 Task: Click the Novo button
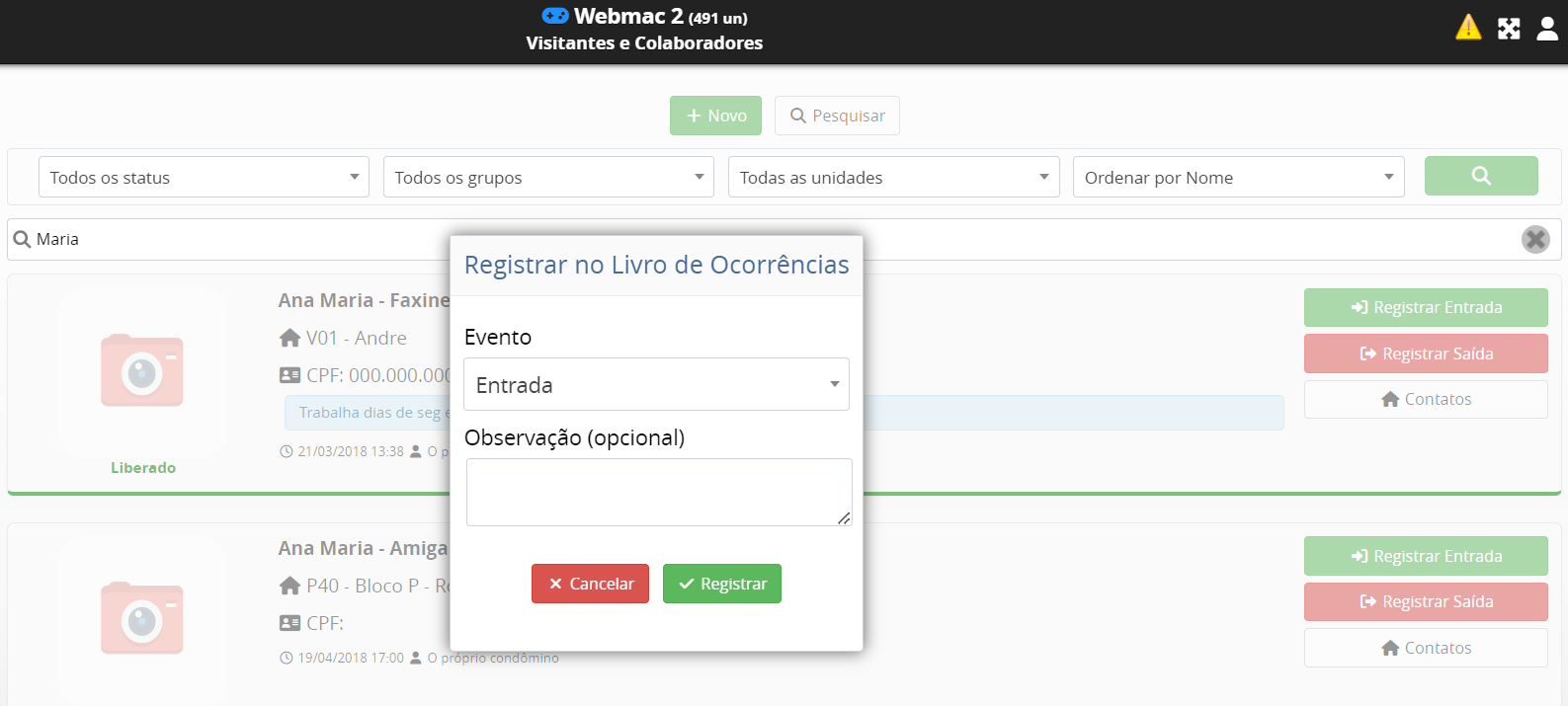[x=715, y=116]
